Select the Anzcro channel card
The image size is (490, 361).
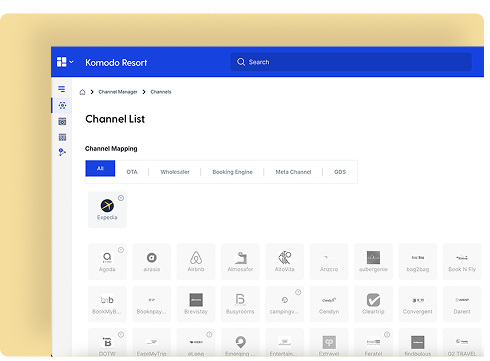click(329, 262)
